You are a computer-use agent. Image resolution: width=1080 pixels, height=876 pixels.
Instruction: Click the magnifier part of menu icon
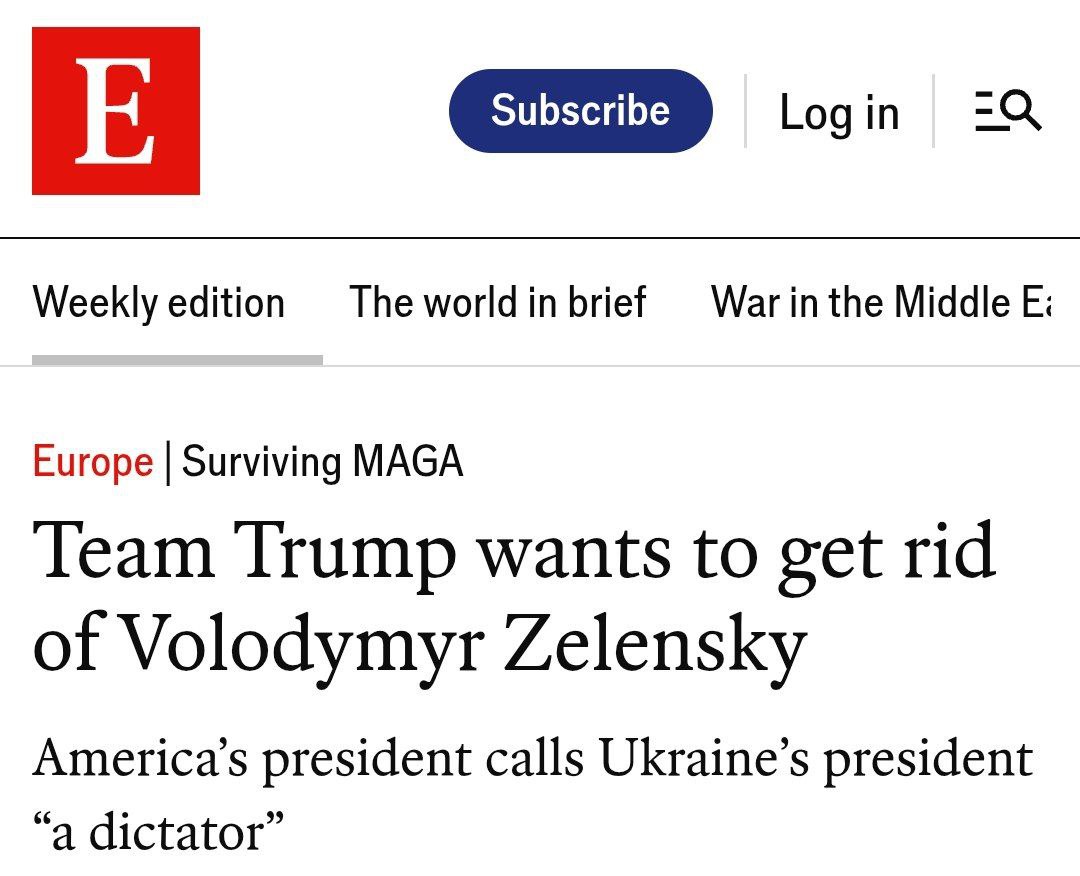tap(1022, 108)
